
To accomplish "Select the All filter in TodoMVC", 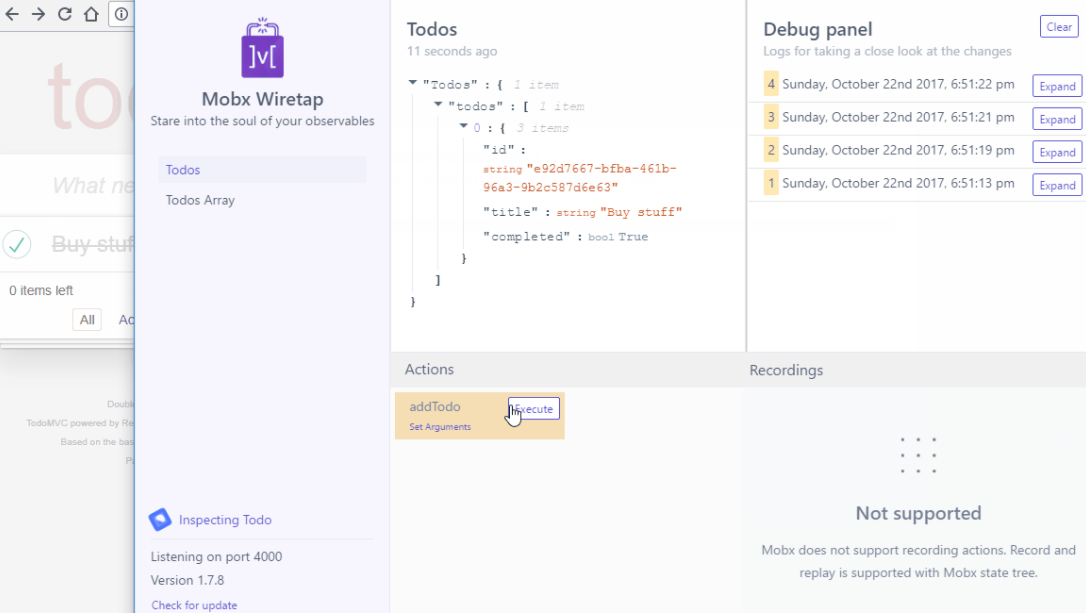I will pyautogui.click(x=86, y=319).
